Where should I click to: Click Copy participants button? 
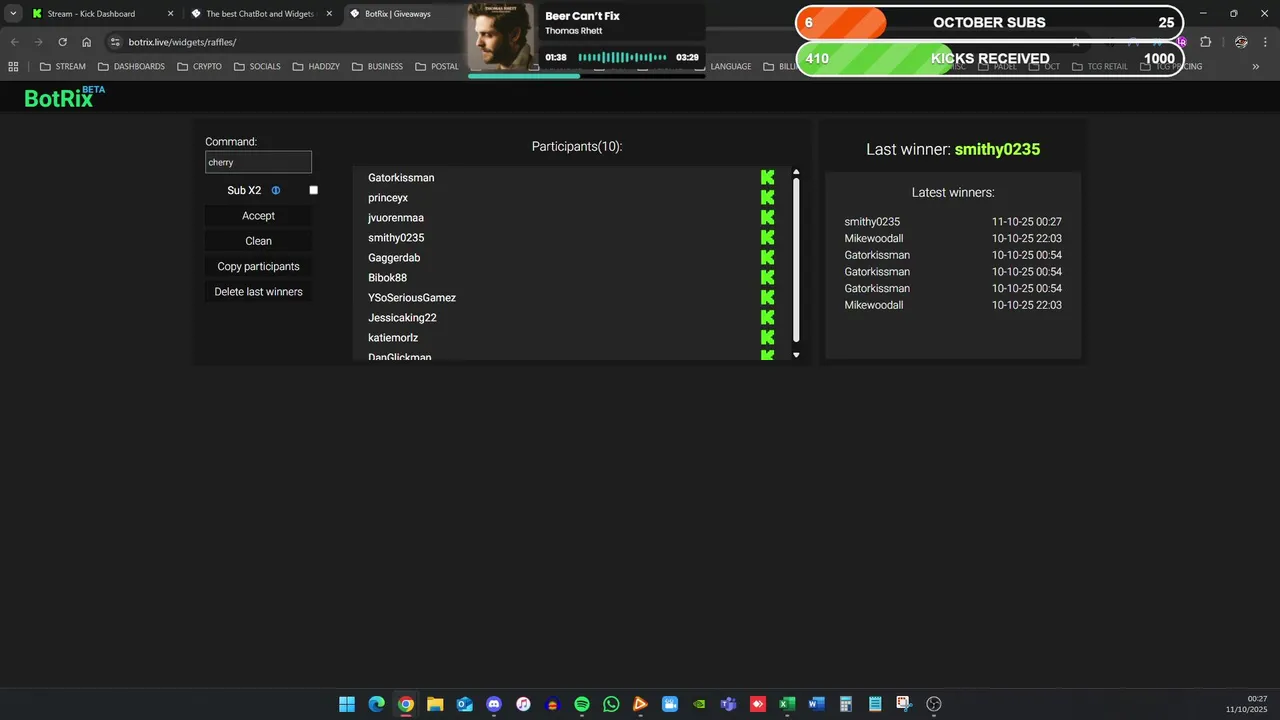(258, 266)
